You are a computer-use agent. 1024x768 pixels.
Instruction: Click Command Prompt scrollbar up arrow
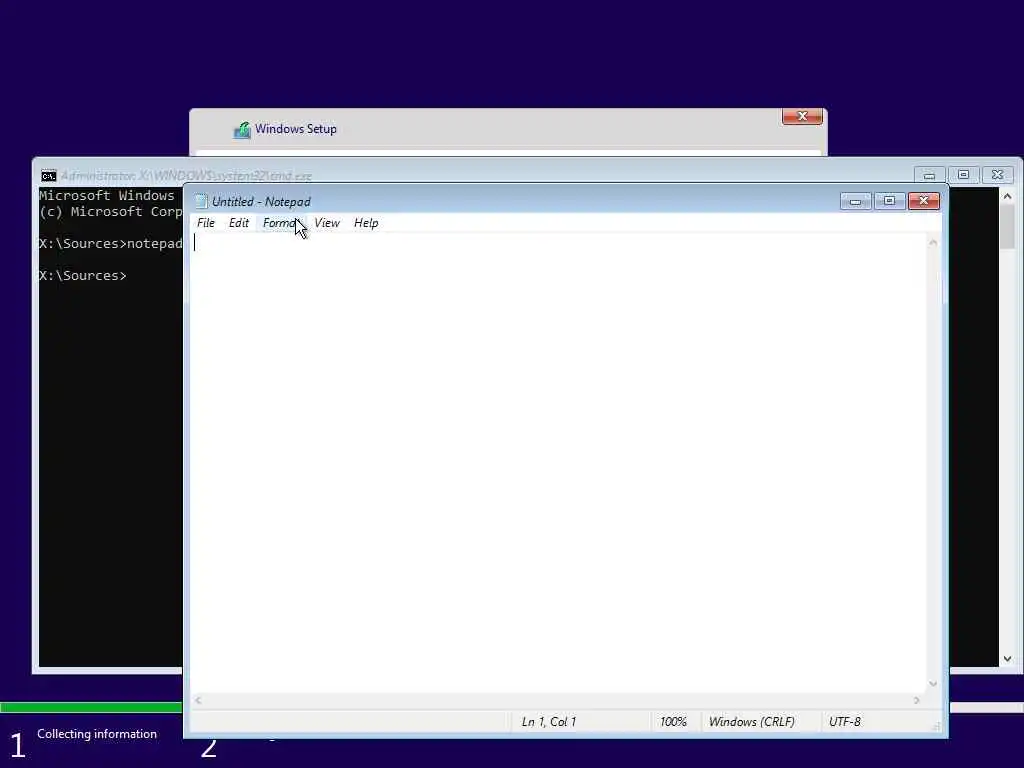click(1007, 196)
